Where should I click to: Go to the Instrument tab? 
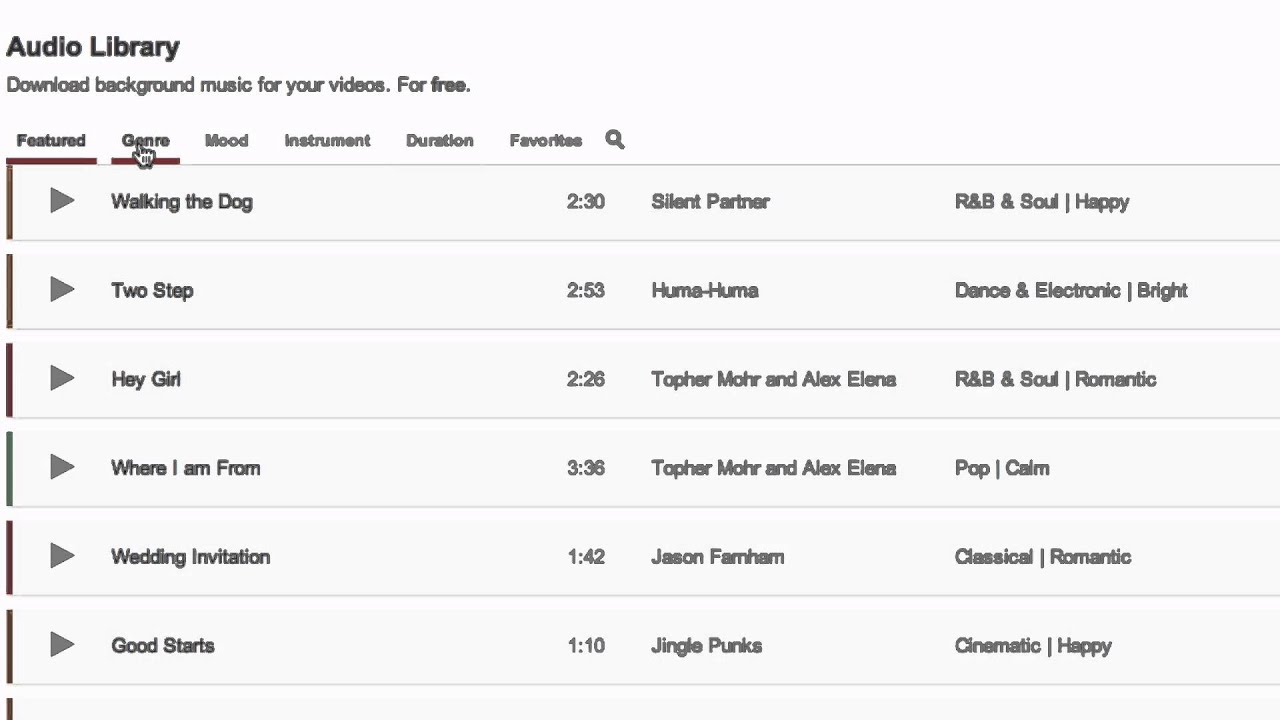[327, 141]
